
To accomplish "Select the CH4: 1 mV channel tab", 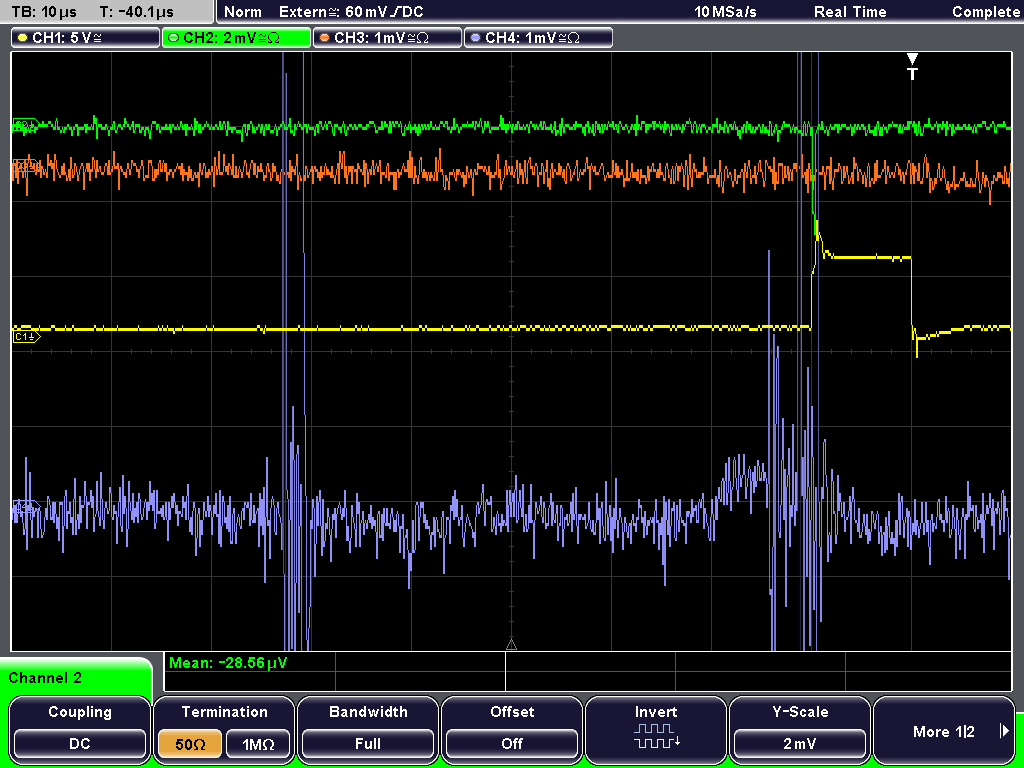I will coord(538,38).
